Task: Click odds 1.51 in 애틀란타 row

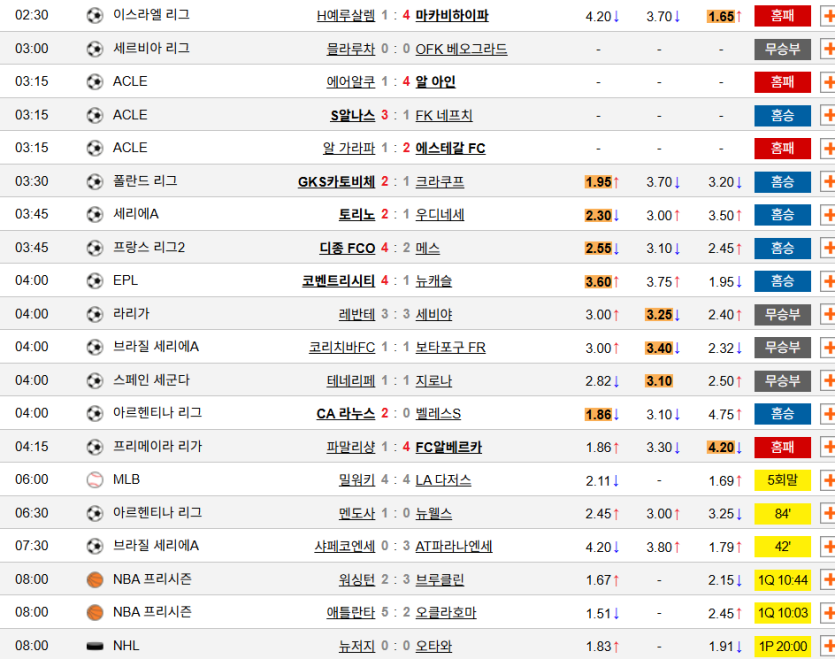Action: tap(599, 613)
